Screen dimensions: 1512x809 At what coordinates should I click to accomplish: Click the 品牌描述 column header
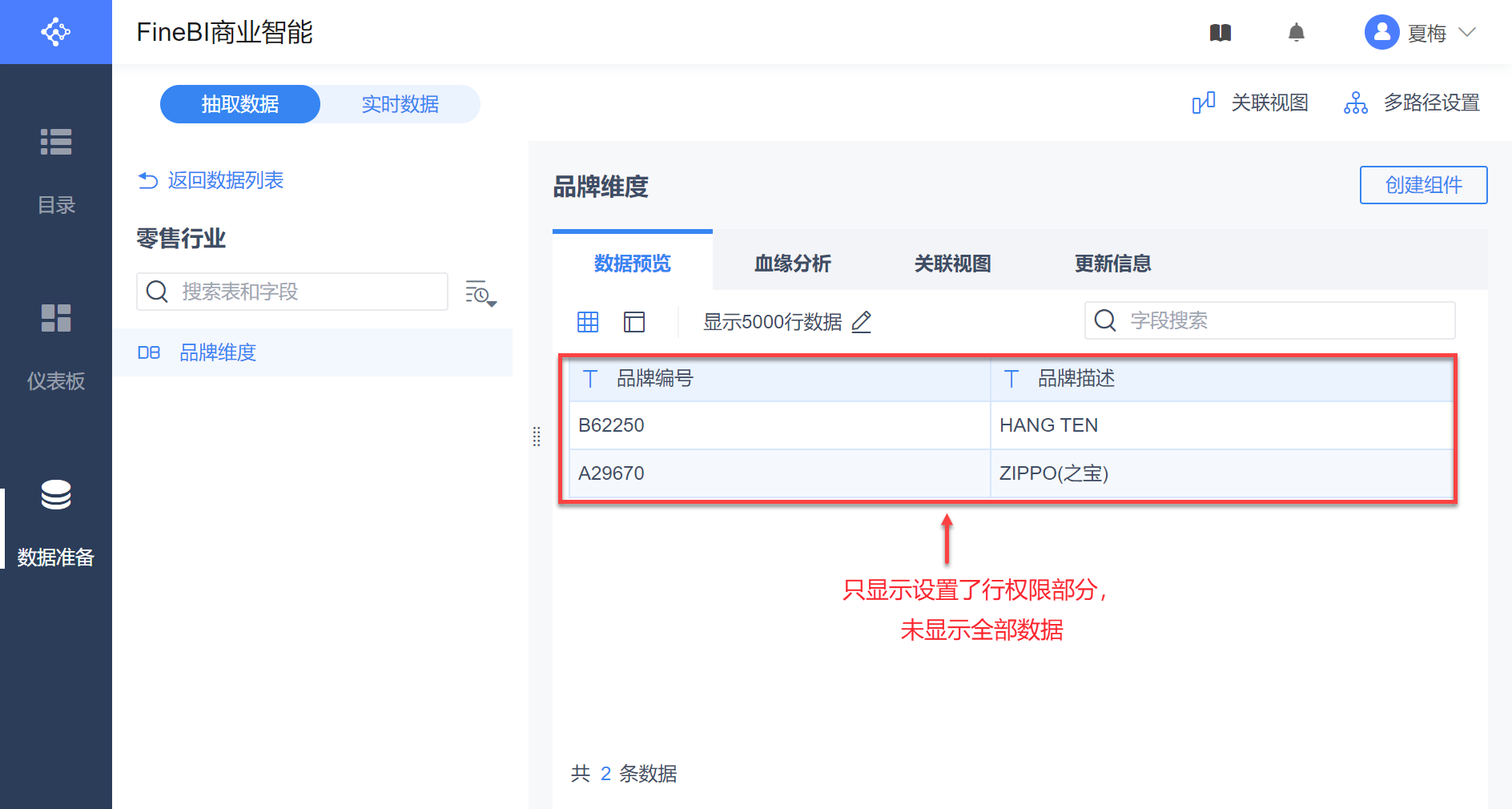click(1222, 378)
